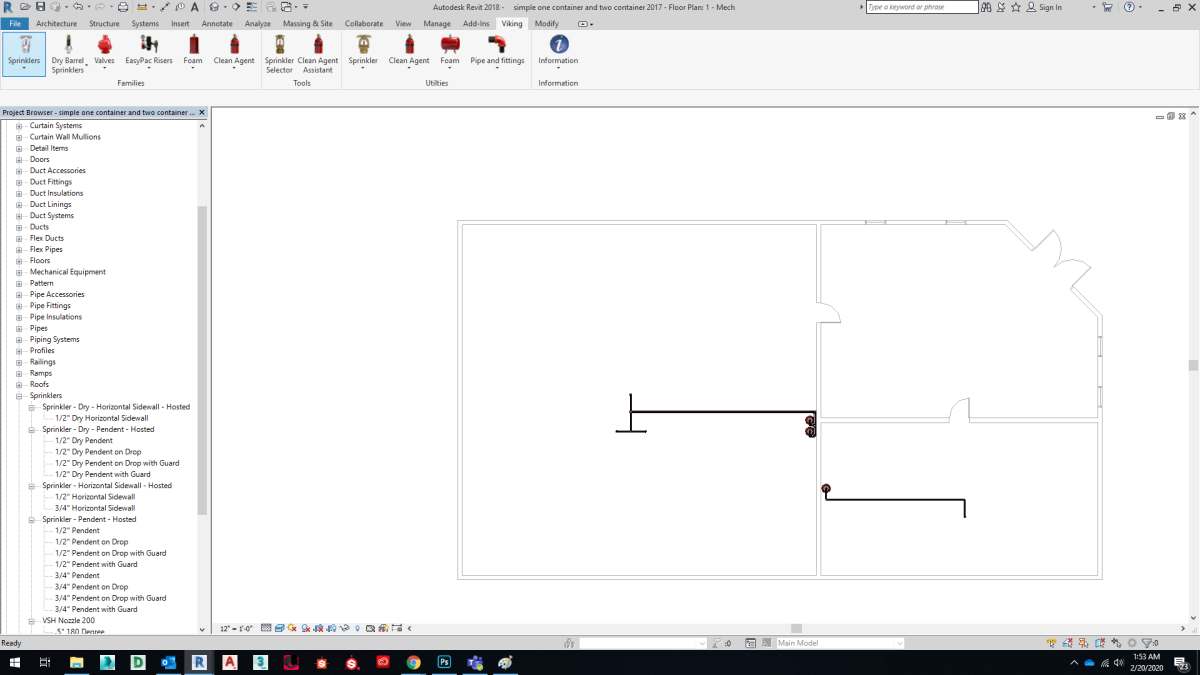This screenshot has height=675, width=1200.
Task: Expand the Mechanical Equipment category
Action: pos(19,272)
